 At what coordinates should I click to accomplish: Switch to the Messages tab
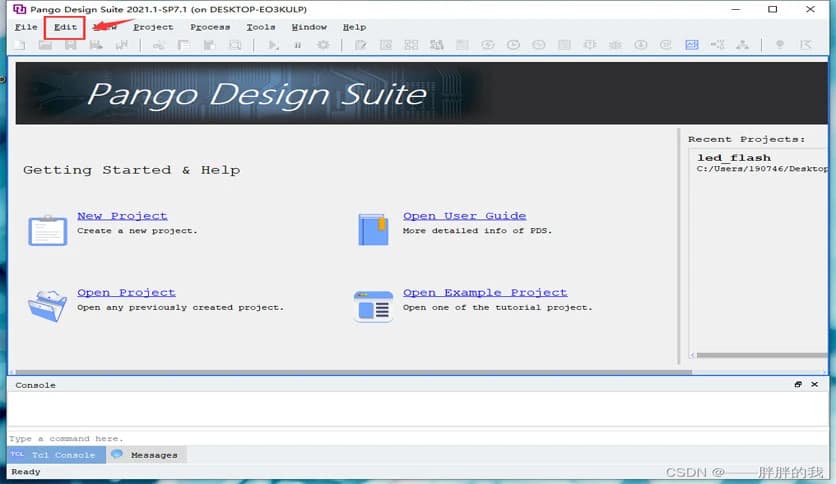click(147, 455)
